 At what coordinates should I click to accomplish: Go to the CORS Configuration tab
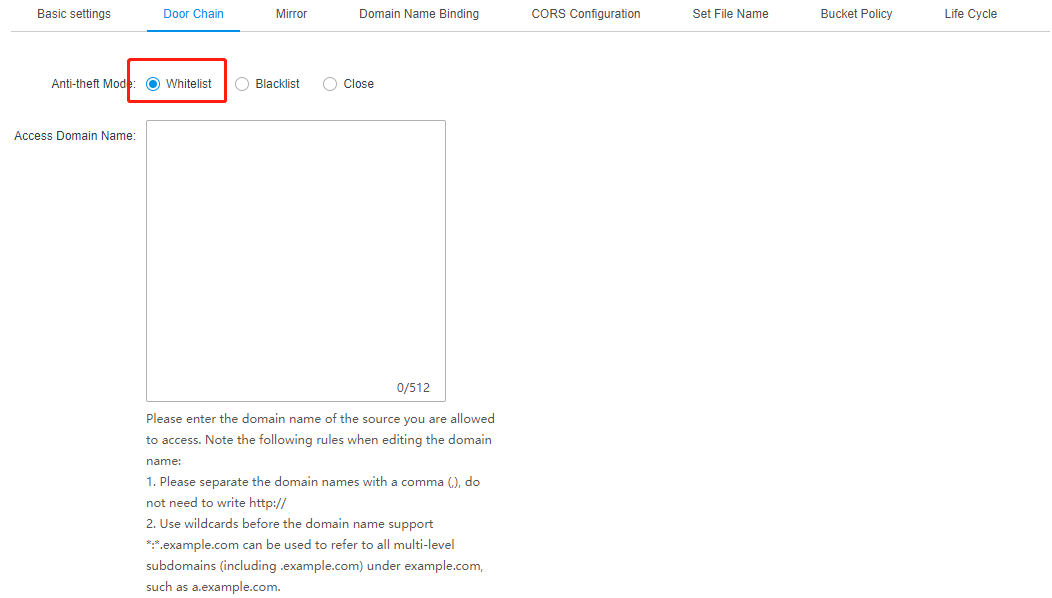tap(586, 13)
